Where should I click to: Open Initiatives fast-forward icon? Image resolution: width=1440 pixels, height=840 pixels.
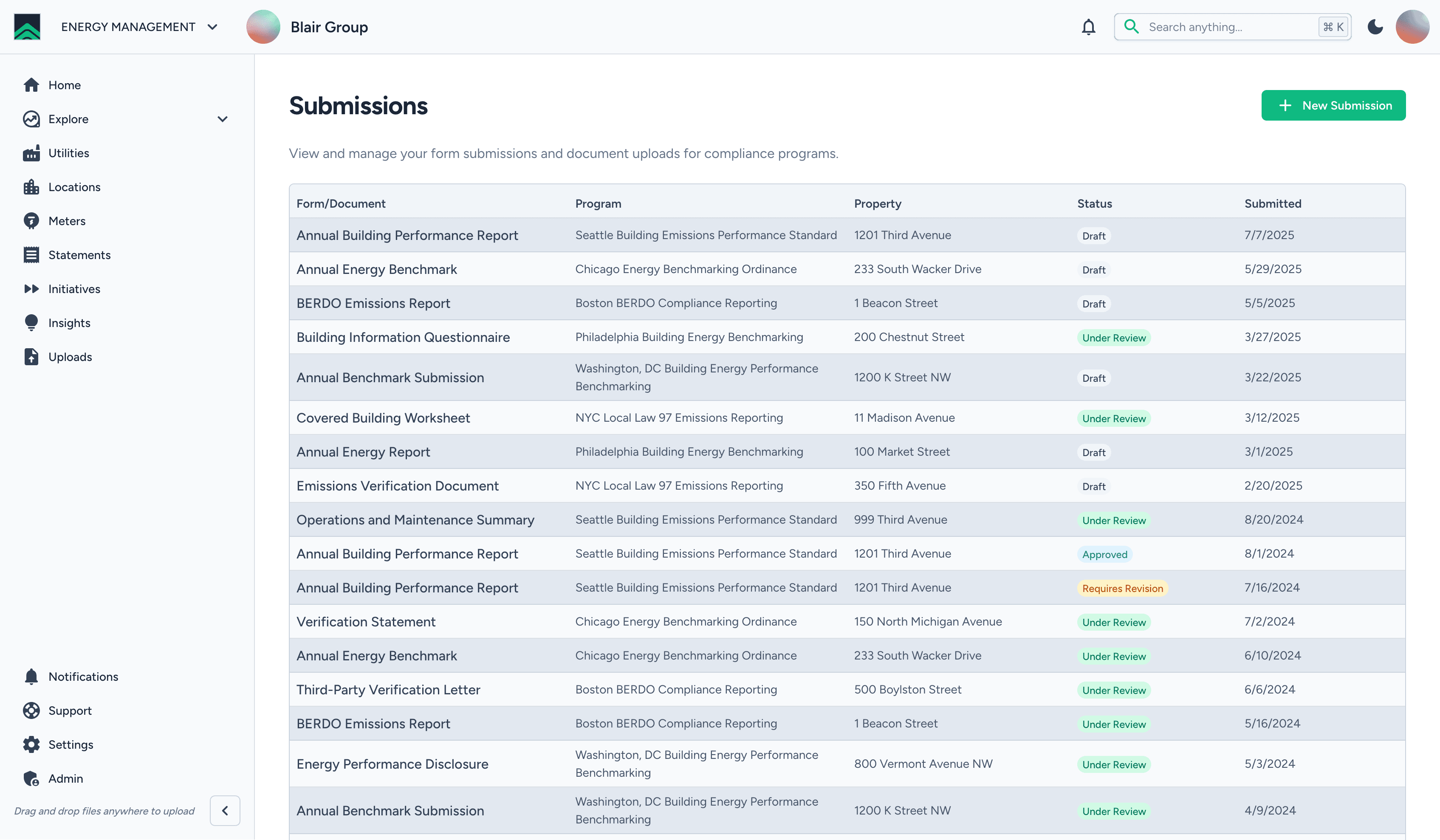[31, 289]
